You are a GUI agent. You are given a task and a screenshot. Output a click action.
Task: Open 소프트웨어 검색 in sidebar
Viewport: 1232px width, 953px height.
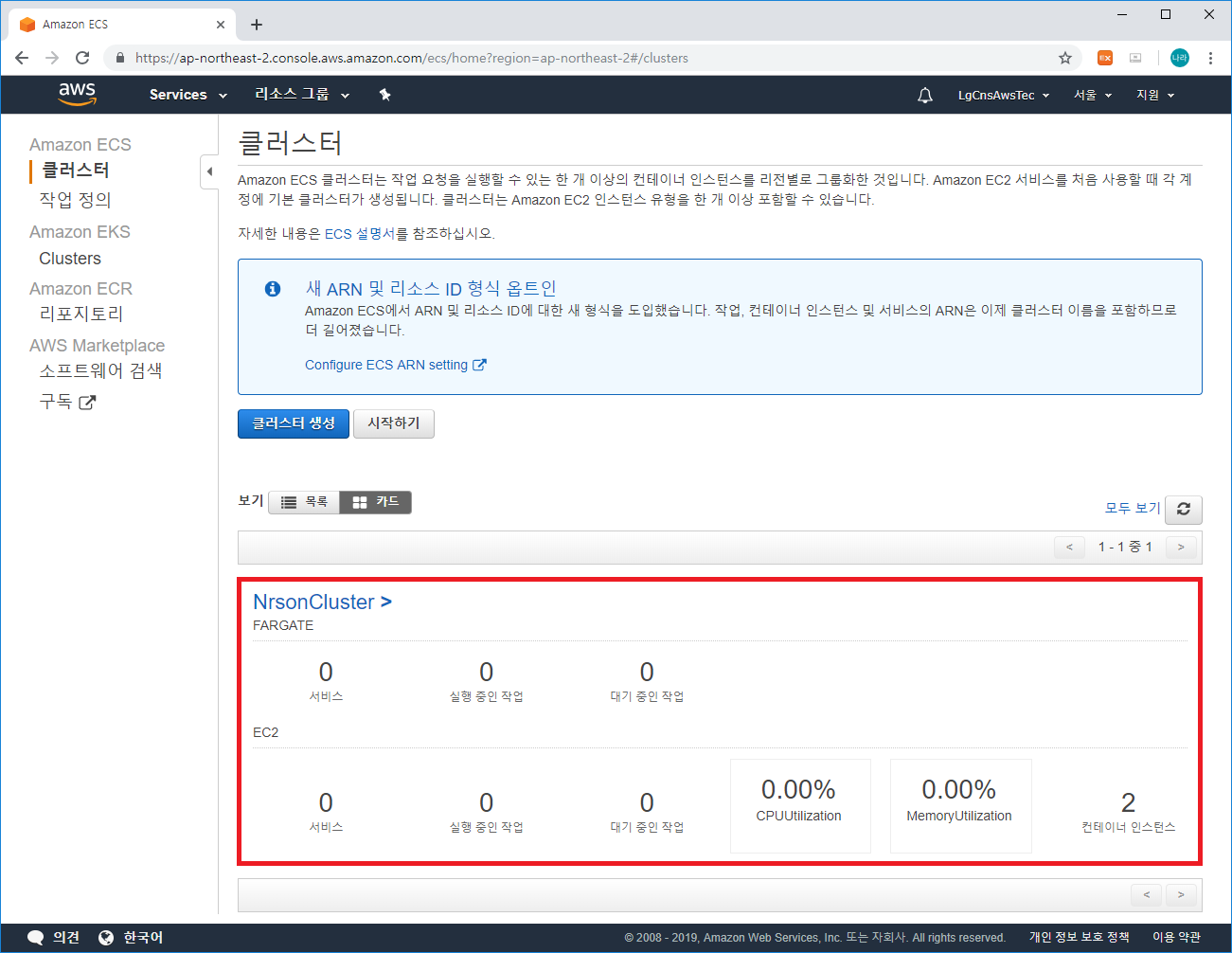(100, 370)
